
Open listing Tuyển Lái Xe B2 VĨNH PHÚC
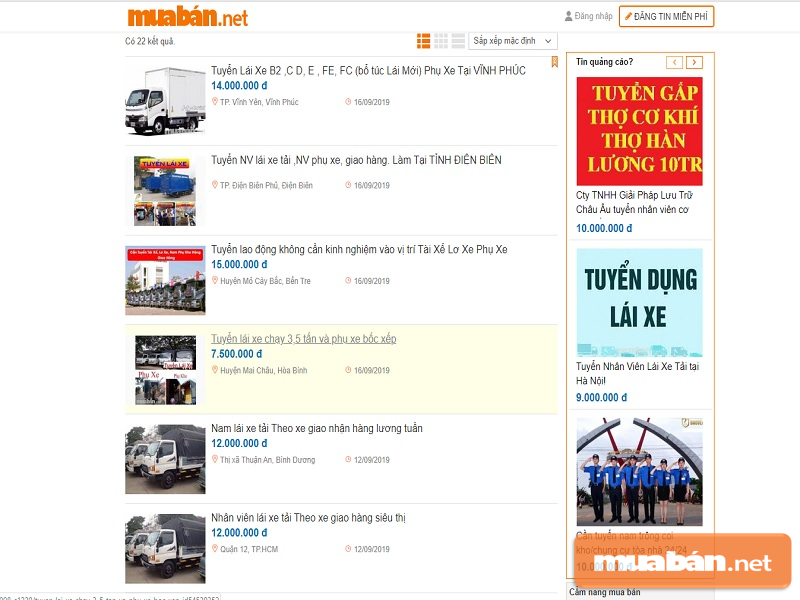coord(368,70)
